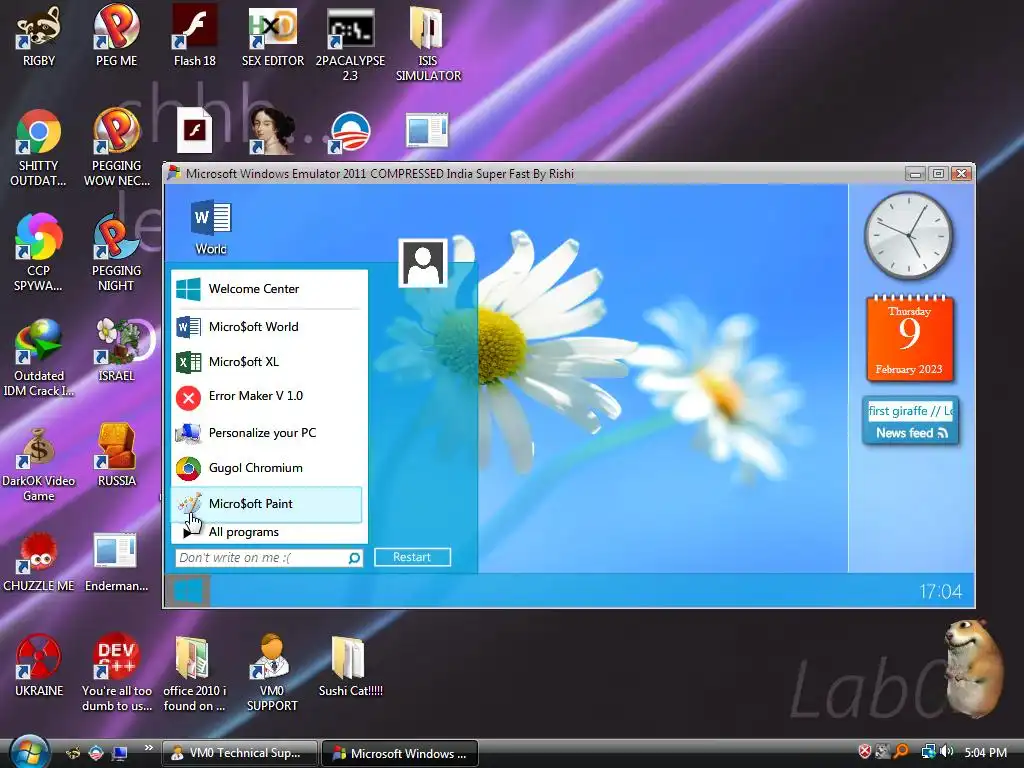This screenshot has width=1024, height=768.
Task: Select the Microsoft Windows ... taskbar button
Action: [400, 753]
